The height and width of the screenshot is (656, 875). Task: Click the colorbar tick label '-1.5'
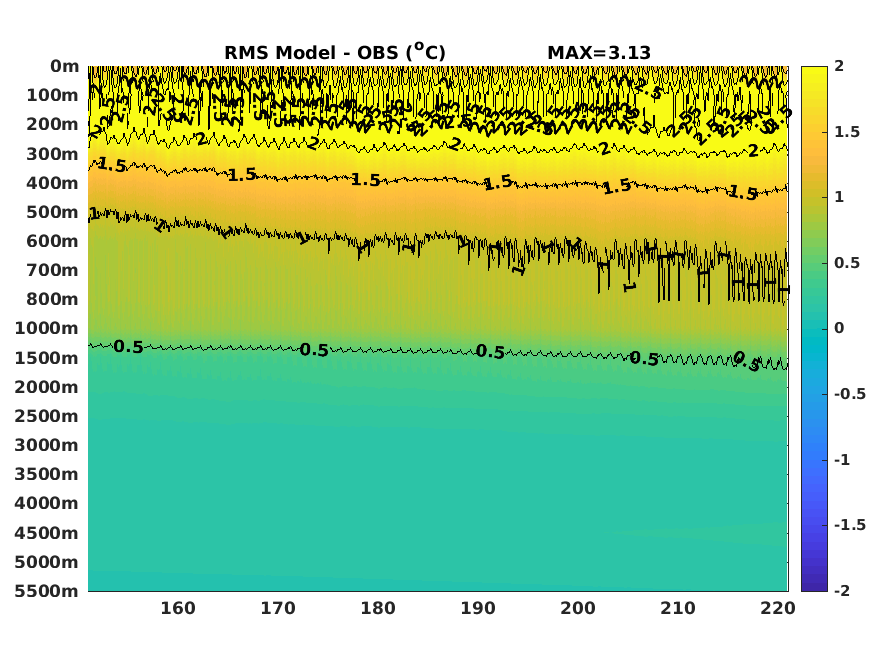[850, 525]
